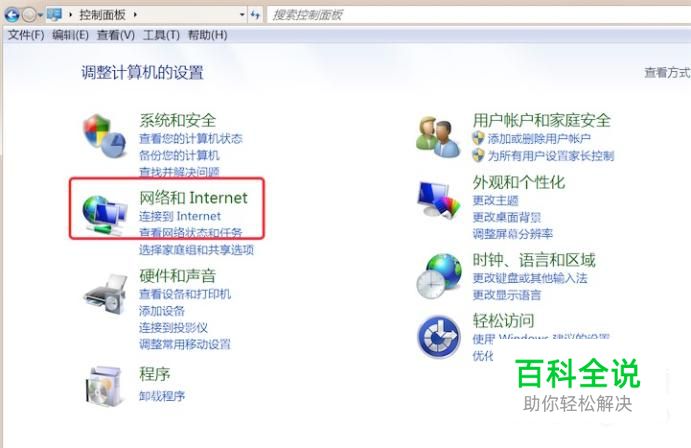Open the 工具(T) menu
The image size is (691, 448).
[161, 35]
